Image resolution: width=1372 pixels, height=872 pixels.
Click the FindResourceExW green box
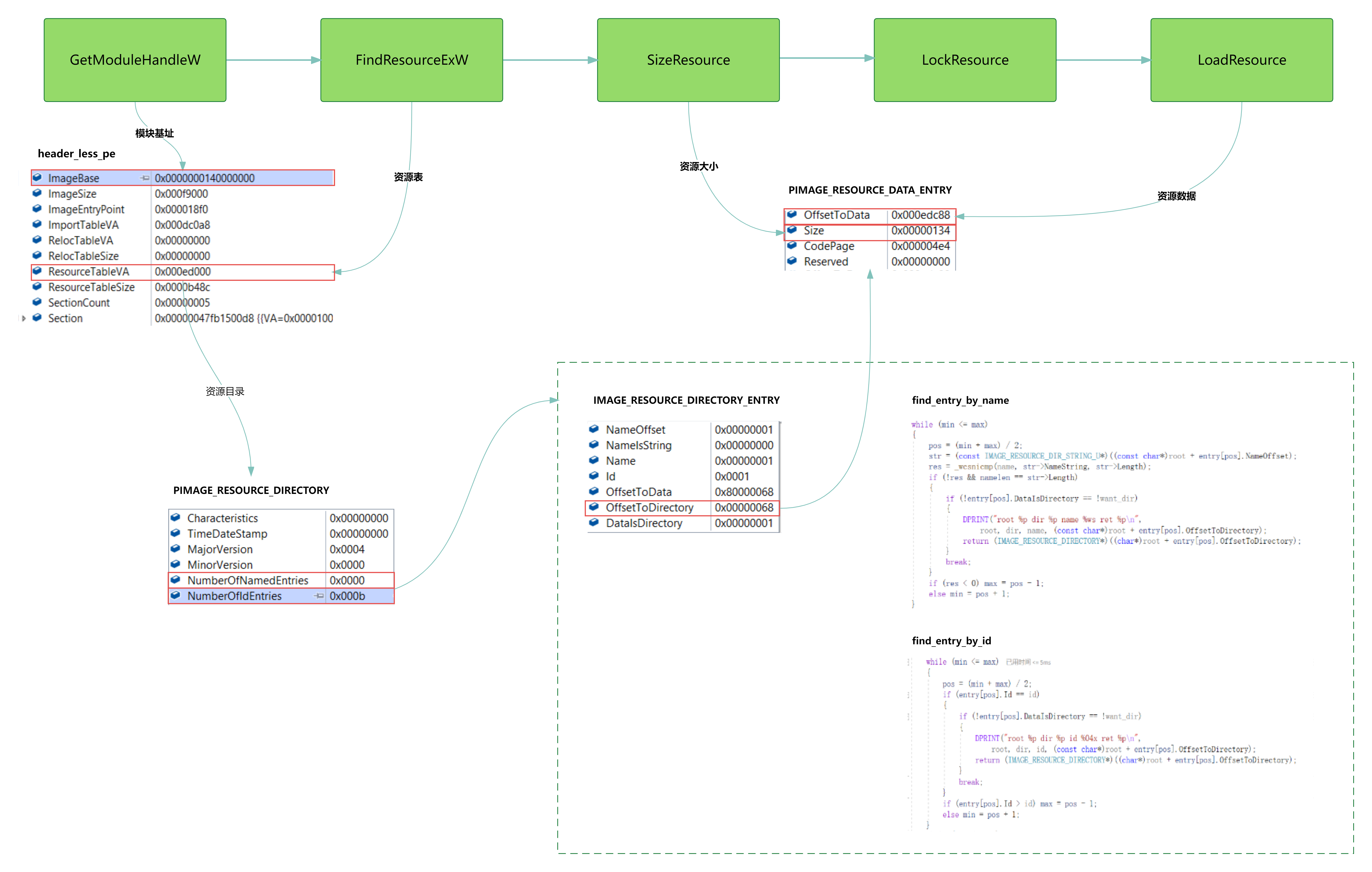tap(411, 60)
